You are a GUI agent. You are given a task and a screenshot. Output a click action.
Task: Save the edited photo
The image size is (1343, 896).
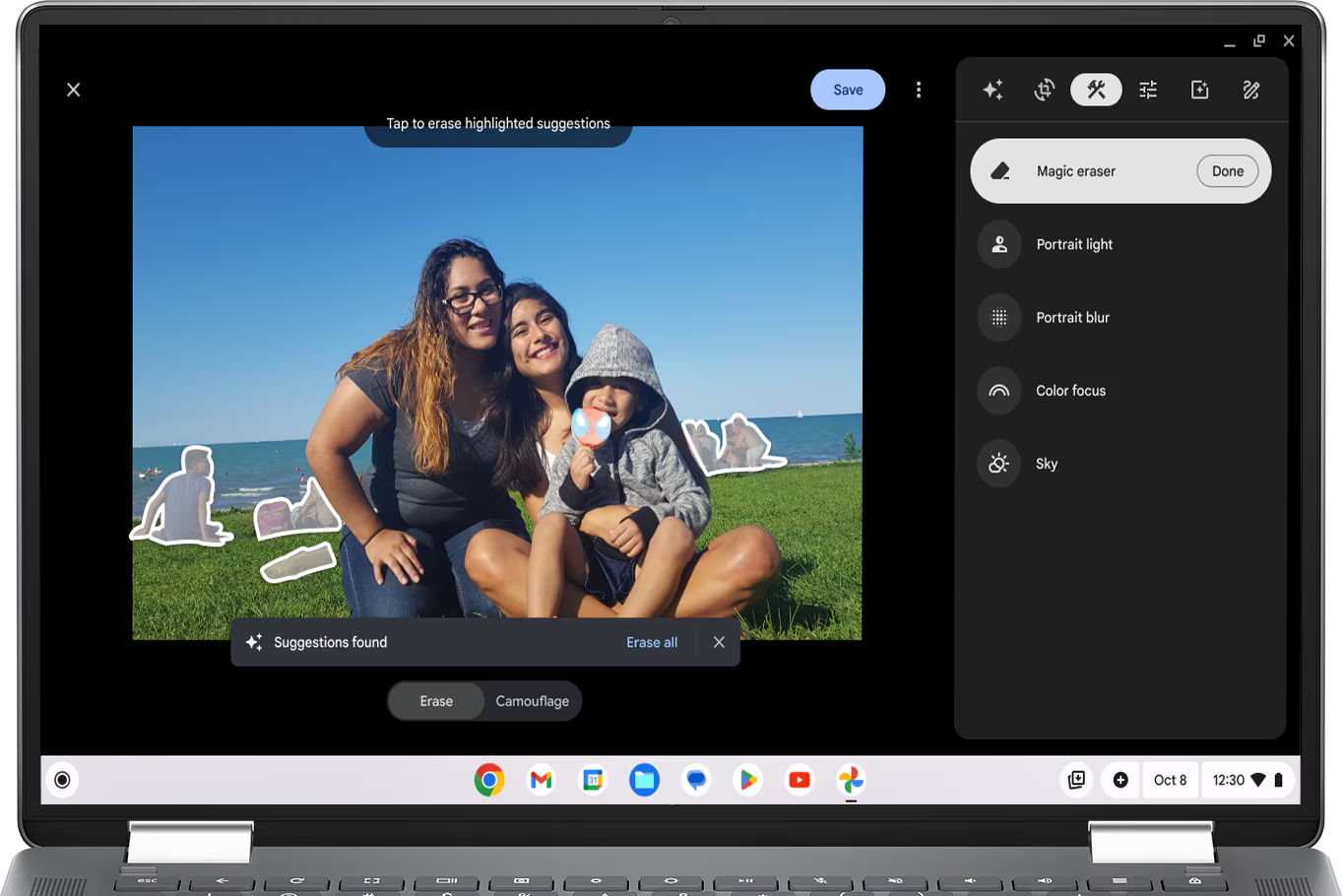tap(847, 90)
